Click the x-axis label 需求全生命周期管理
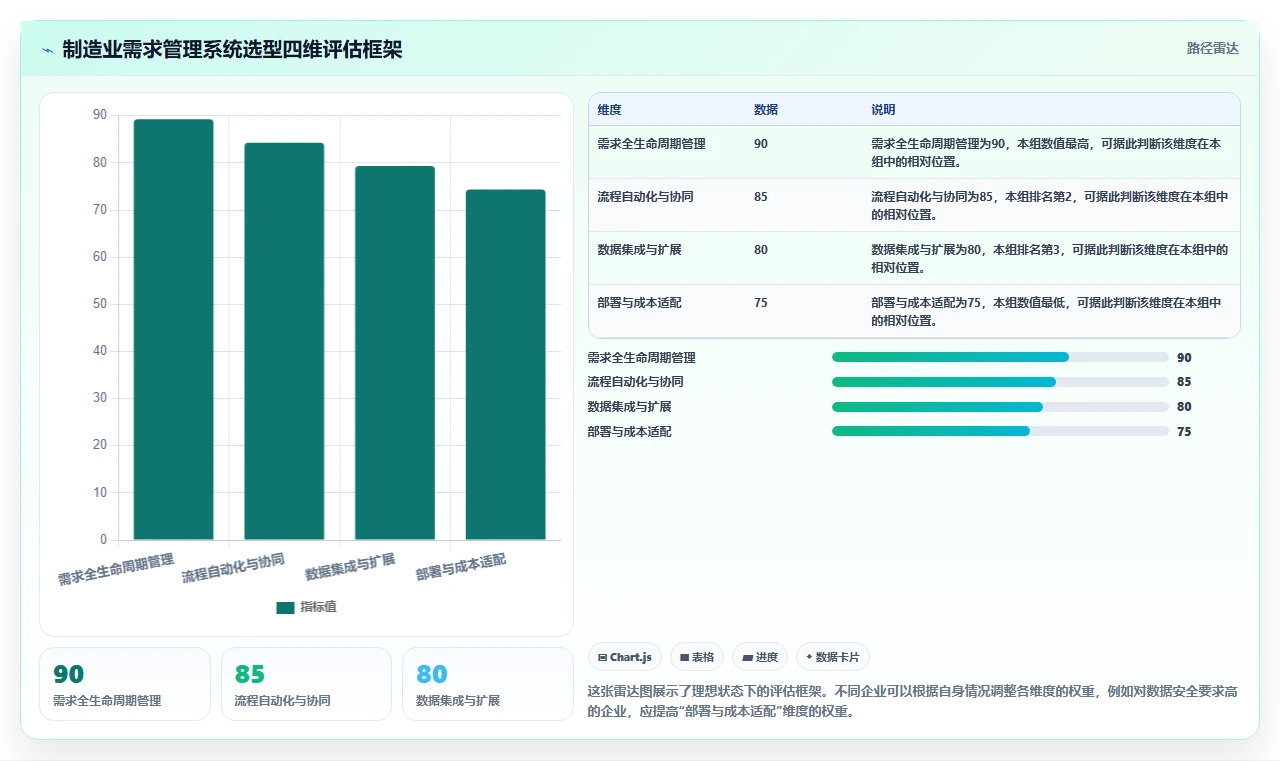 pyautogui.click(x=116, y=569)
